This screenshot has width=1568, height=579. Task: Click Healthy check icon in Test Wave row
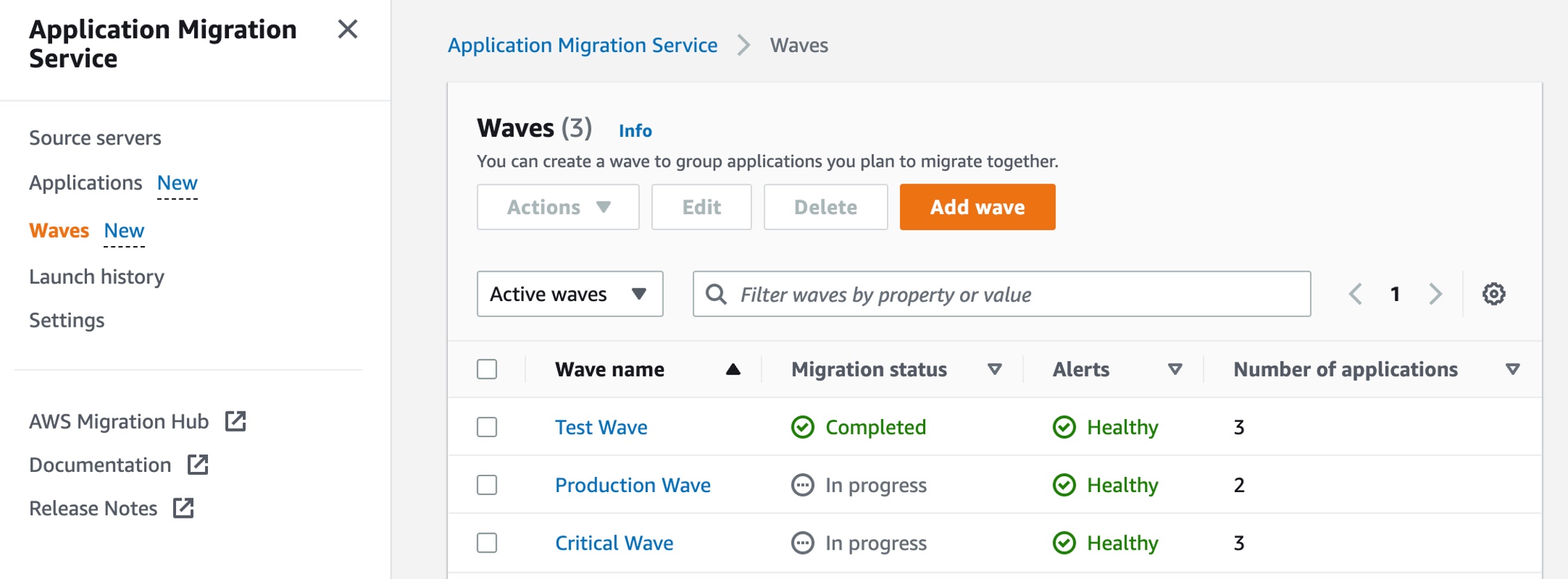tap(1064, 427)
